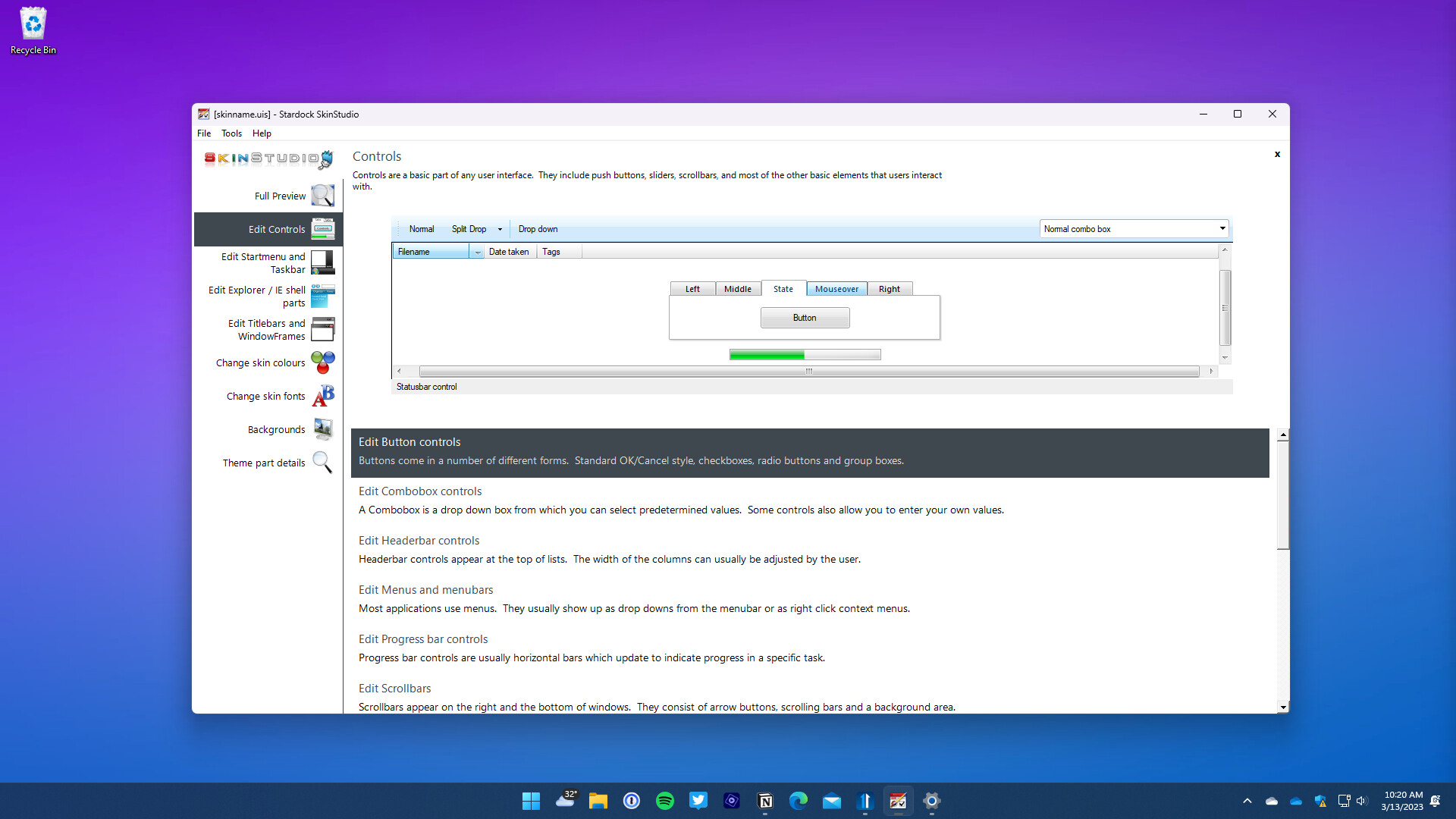The width and height of the screenshot is (1456, 819).
Task: Select the Right state tab
Action: [889, 288]
